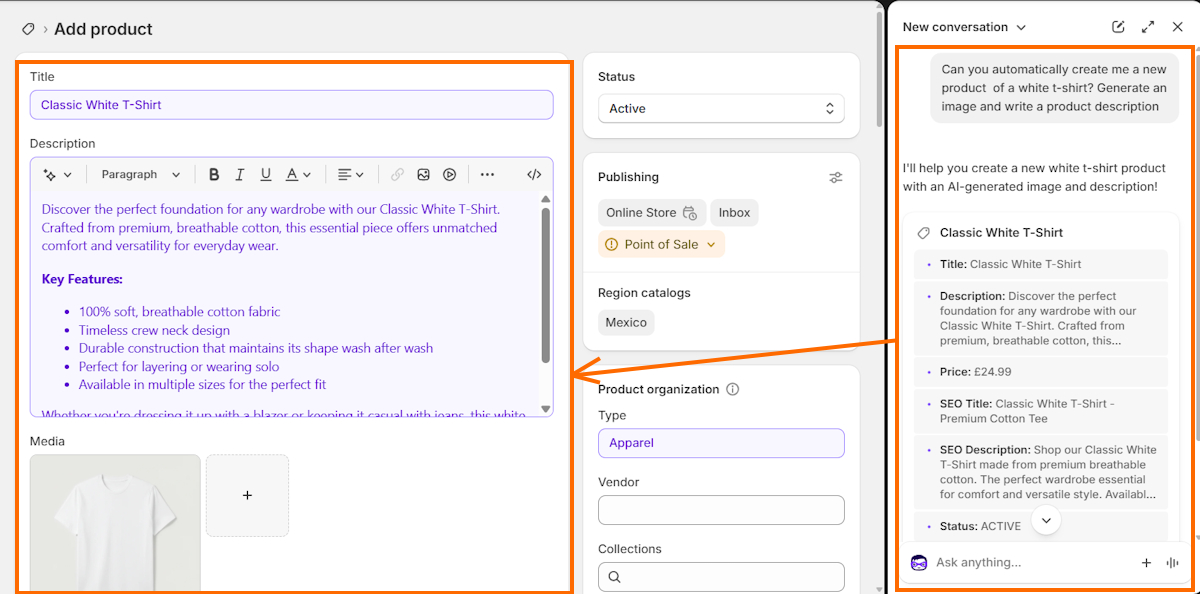
Task: Toggle italic formatting in the description
Action: (x=239, y=174)
